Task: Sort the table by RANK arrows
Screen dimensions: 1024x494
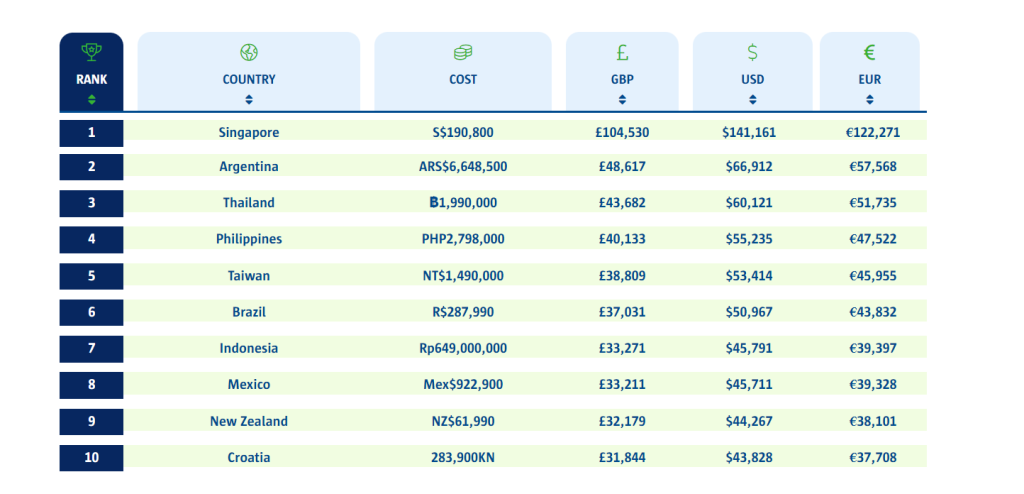Action: click(x=91, y=99)
